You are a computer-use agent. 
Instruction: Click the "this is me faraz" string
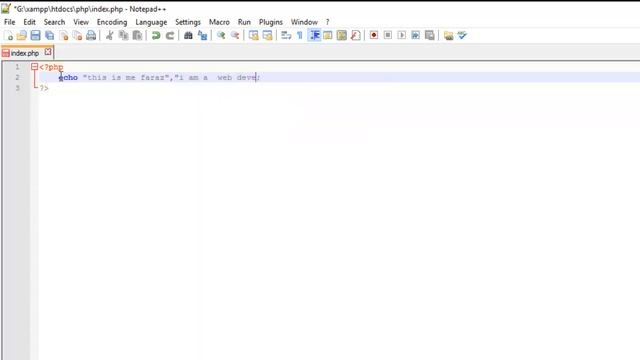pos(127,78)
